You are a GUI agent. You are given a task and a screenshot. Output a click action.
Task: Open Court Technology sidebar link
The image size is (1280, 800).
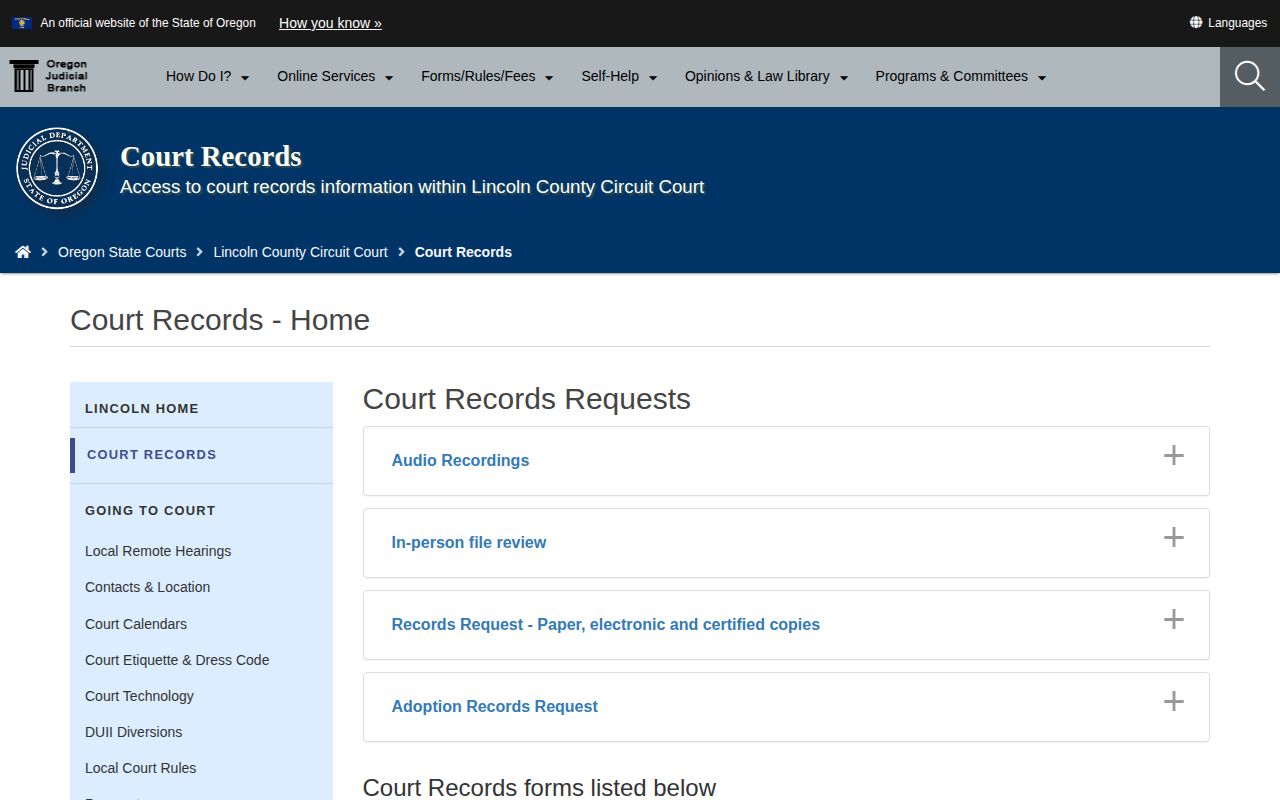point(139,696)
